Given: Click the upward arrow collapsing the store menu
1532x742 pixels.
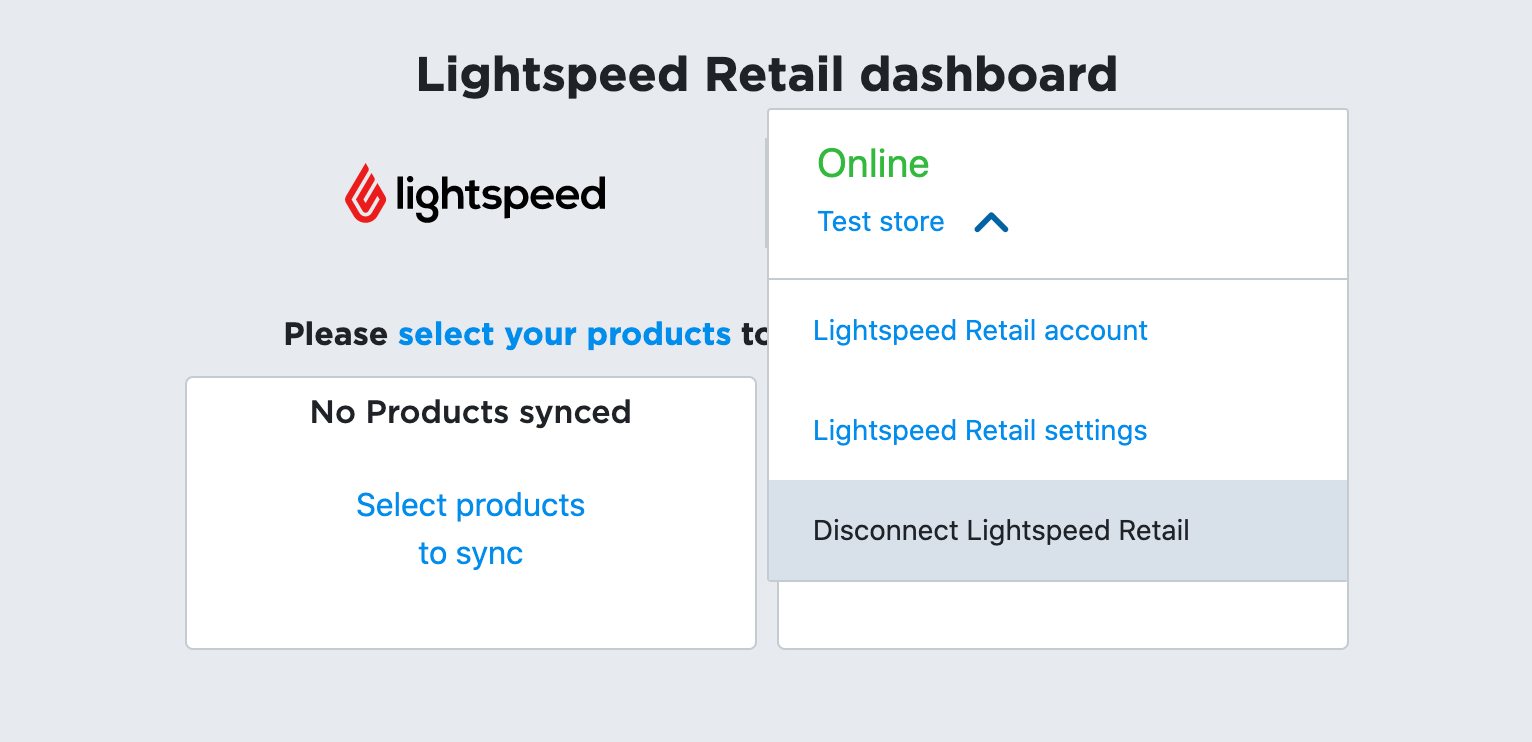Looking at the screenshot, I should [992, 222].
